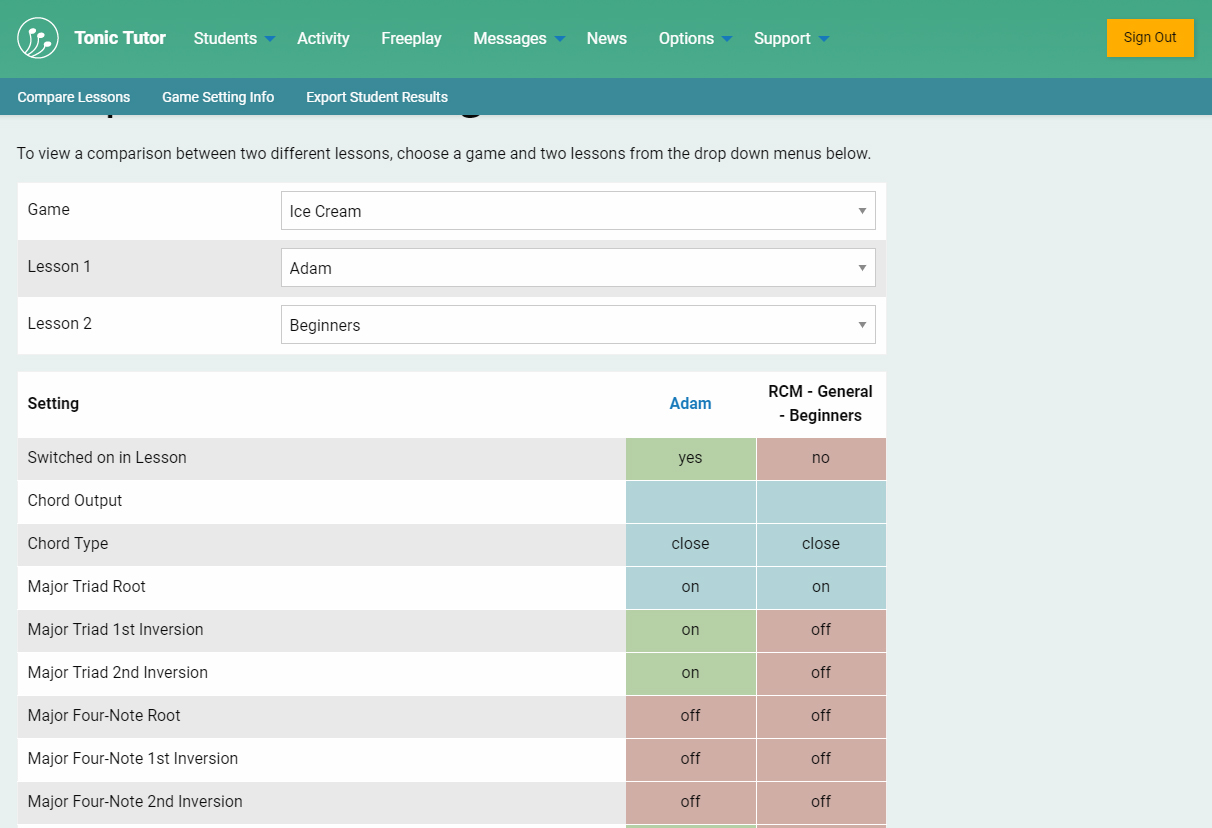Open the Students dropdown menu
Image resolution: width=1212 pixels, height=828 pixels.
[x=233, y=39]
